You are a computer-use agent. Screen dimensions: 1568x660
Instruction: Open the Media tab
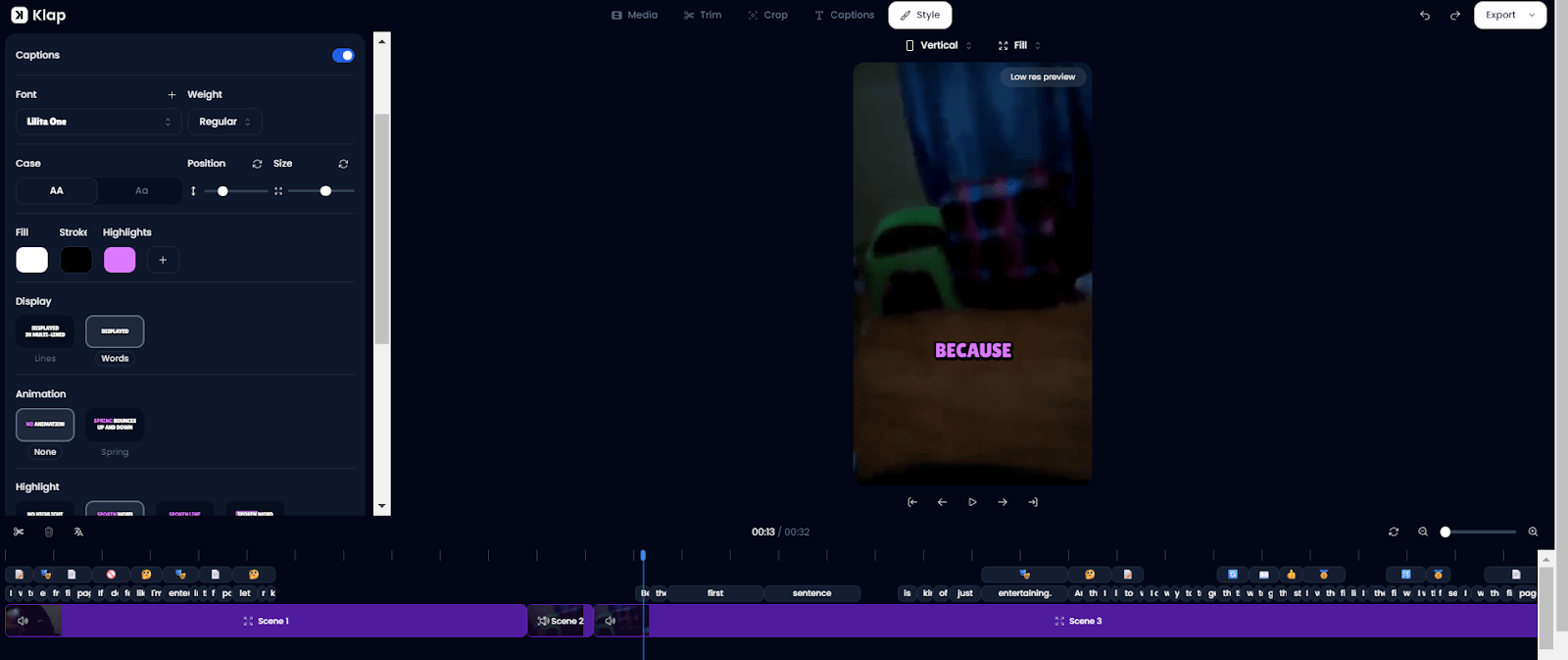pos(634,15)
